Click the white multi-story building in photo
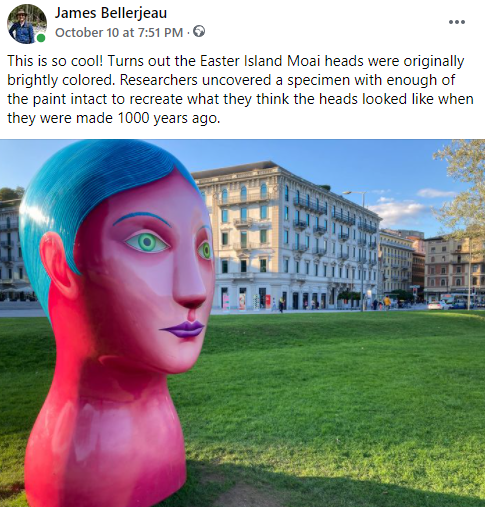This screenshot has height=507, width=485. point(287,237)
